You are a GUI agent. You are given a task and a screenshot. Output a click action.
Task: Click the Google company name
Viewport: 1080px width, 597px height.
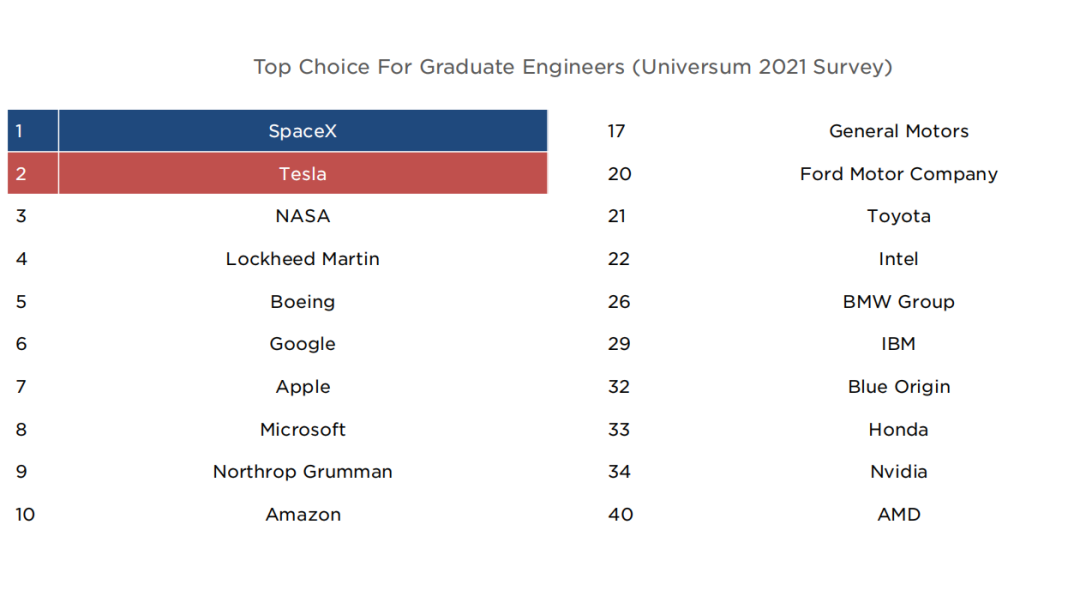[302, 344]
